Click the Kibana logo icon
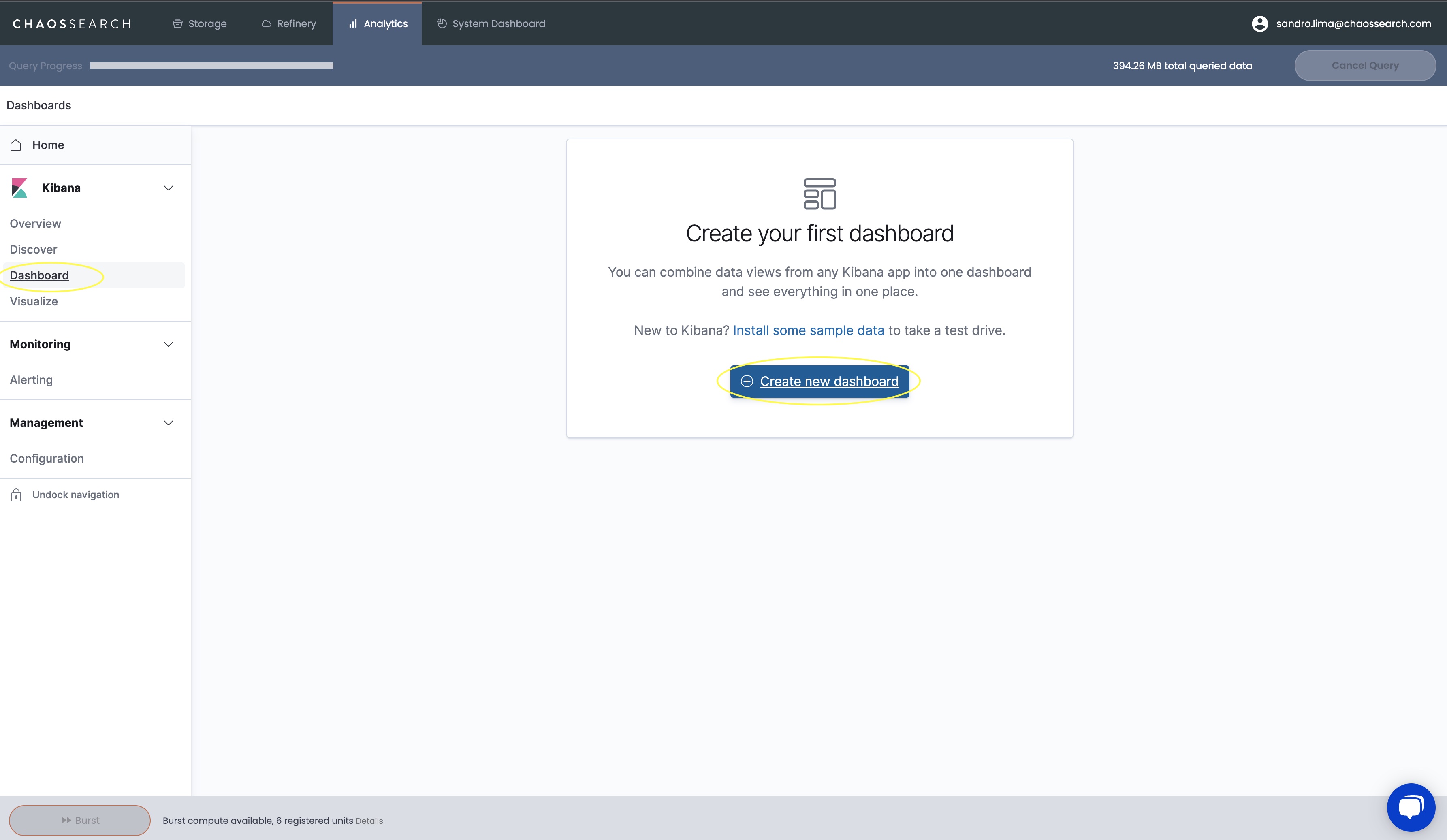The image size is (1447, 840). click(x=19, y=188)
